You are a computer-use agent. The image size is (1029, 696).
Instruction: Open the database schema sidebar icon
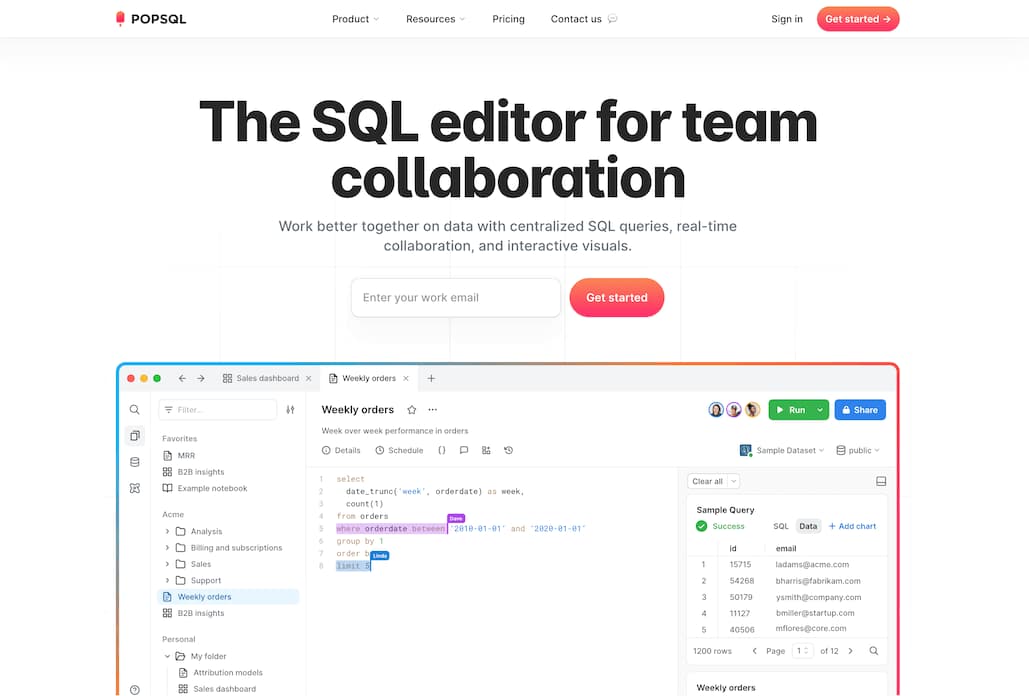(135, 462)
